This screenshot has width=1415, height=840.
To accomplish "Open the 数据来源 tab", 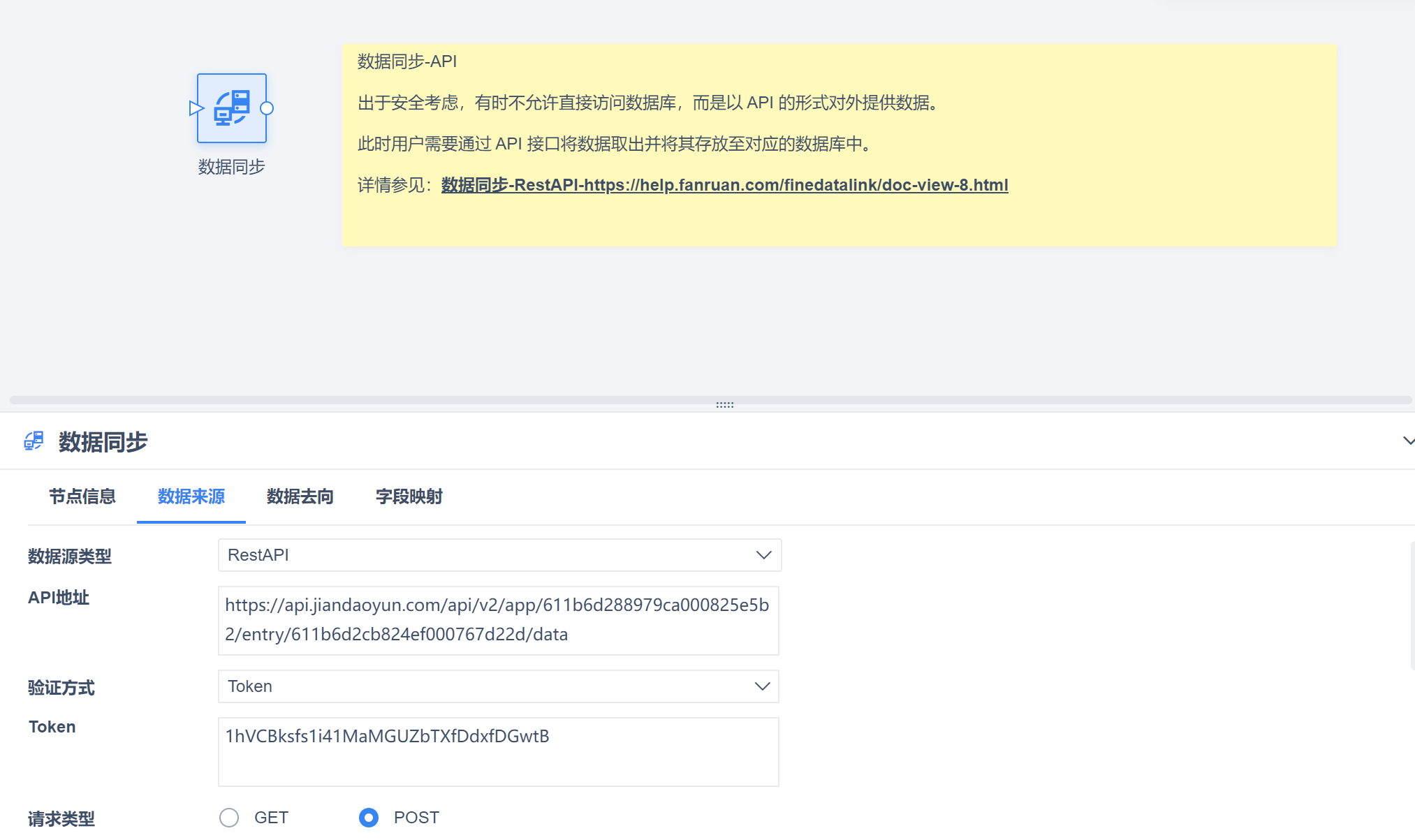I will [x=191, y=496].
